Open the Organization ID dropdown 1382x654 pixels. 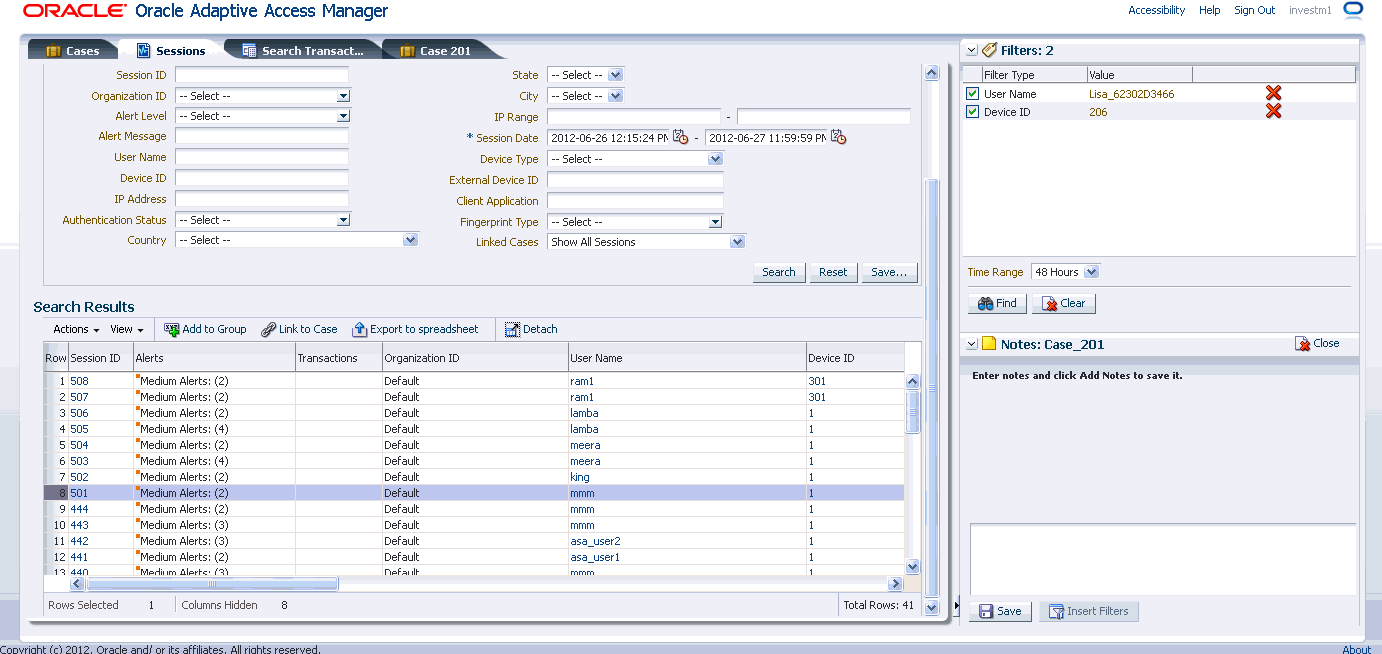pos(343,96)
